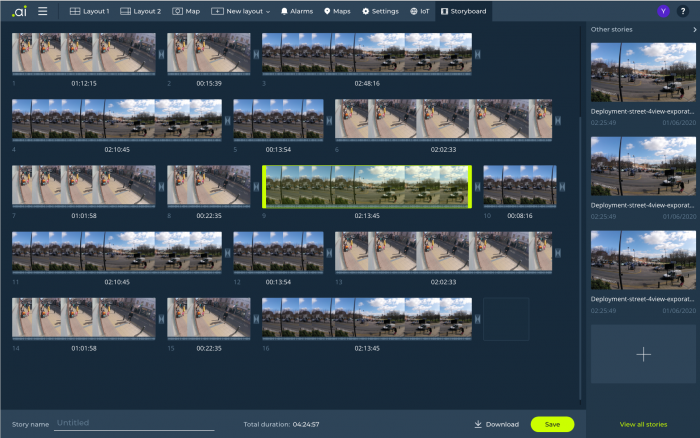Image resolution: width=700 pixels, height=438 pixels.
Task: Select clip 5 in the storyboard
Action: click(x=279, y=120)
